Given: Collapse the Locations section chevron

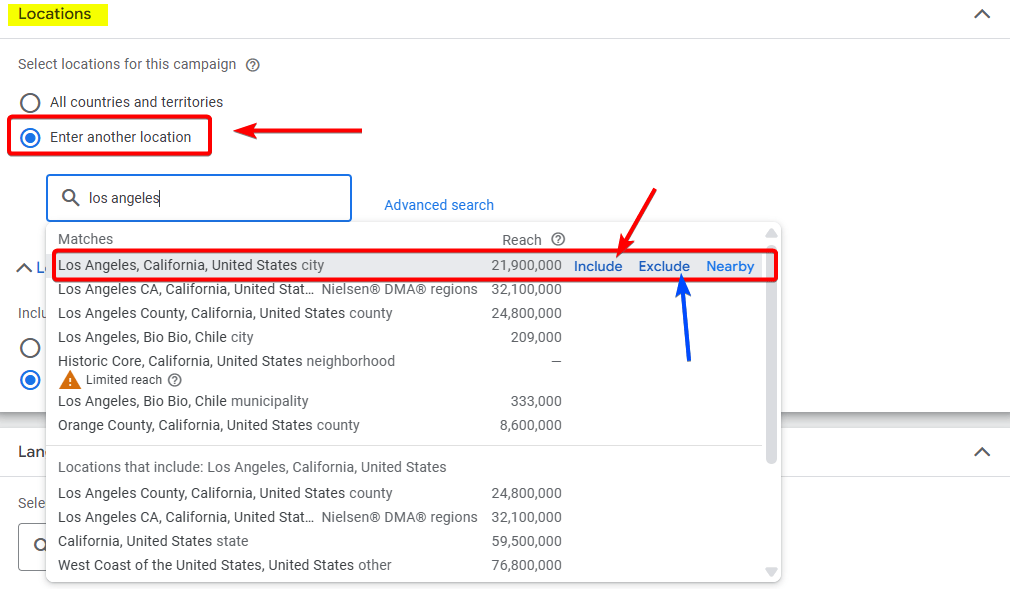Looking at the screenshot, I should coord(982,14).
